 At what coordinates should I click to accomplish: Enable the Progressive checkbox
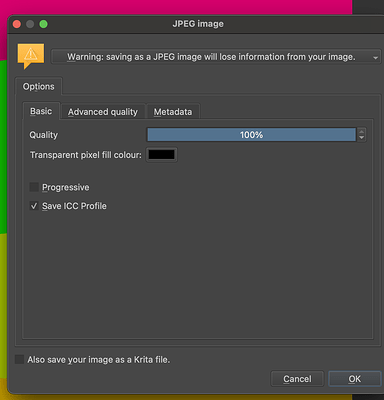[34, 187]
